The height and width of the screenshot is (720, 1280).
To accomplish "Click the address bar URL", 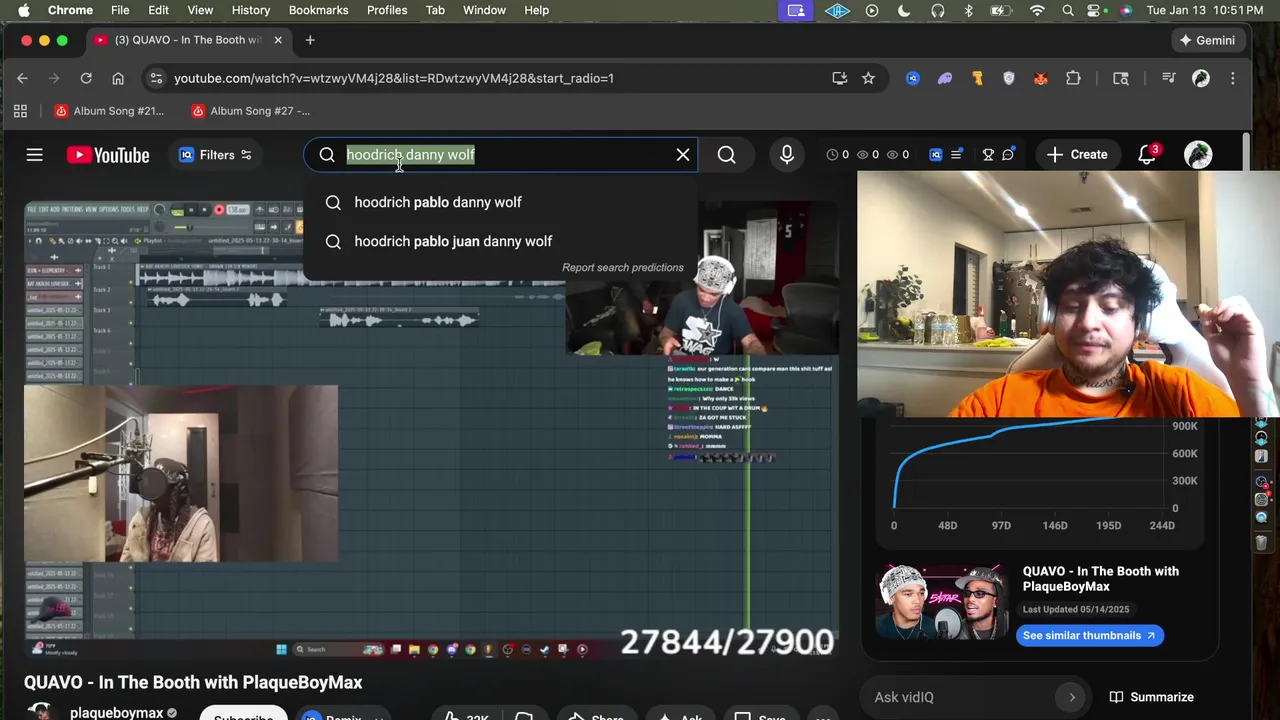I will [394, 78].
